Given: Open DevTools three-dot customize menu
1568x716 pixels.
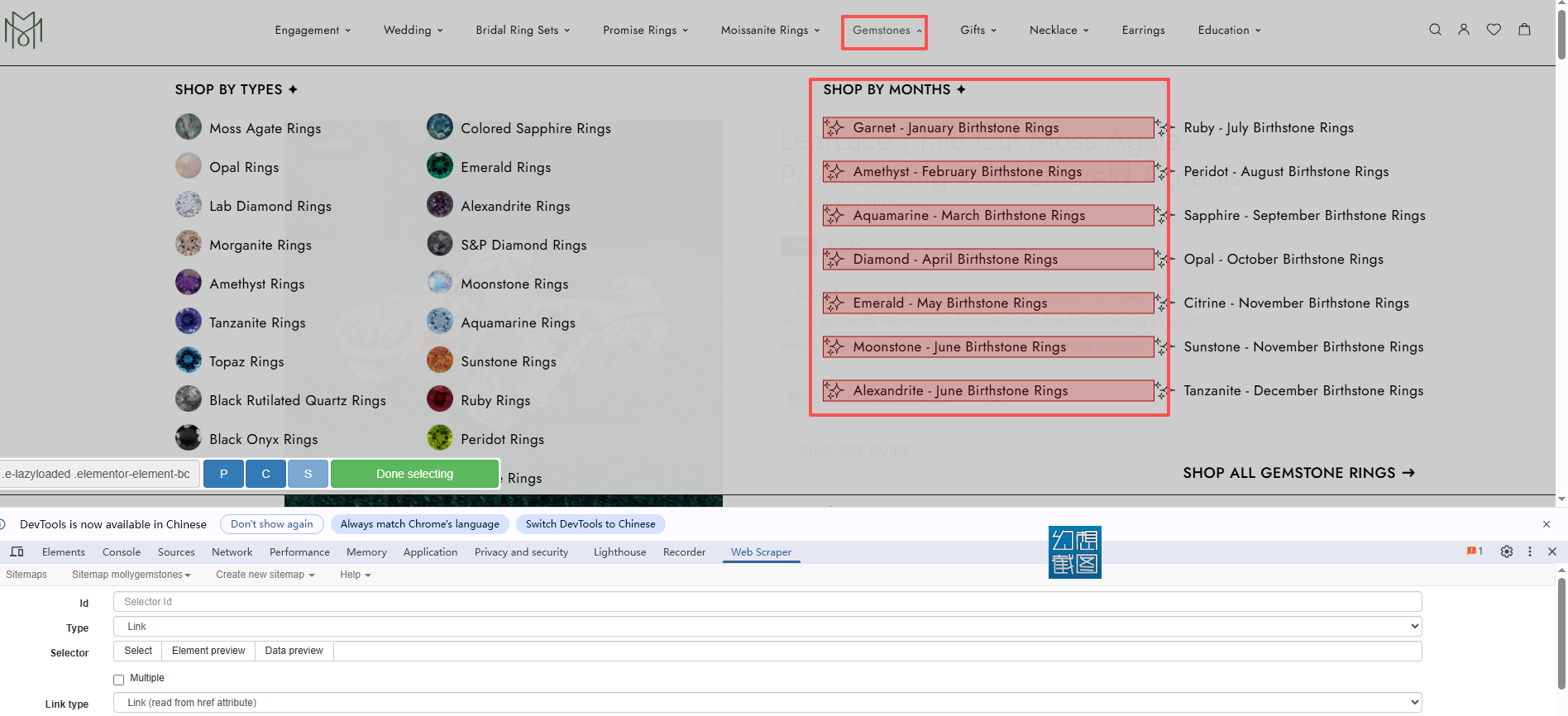Looking at the screenshot, I should [1530, 551].
